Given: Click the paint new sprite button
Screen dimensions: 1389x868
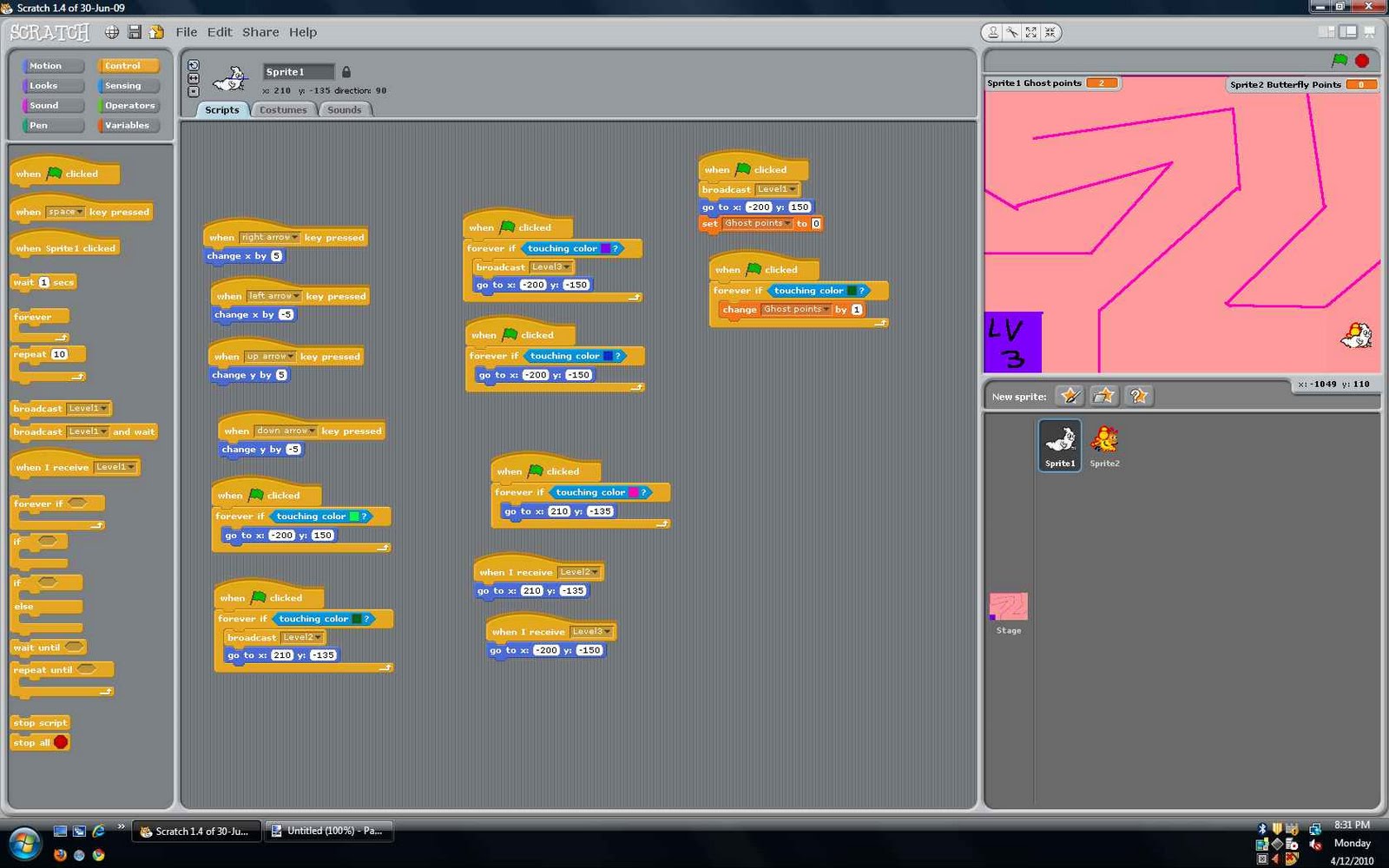Looking at the screenshot, I should 1070,396.
